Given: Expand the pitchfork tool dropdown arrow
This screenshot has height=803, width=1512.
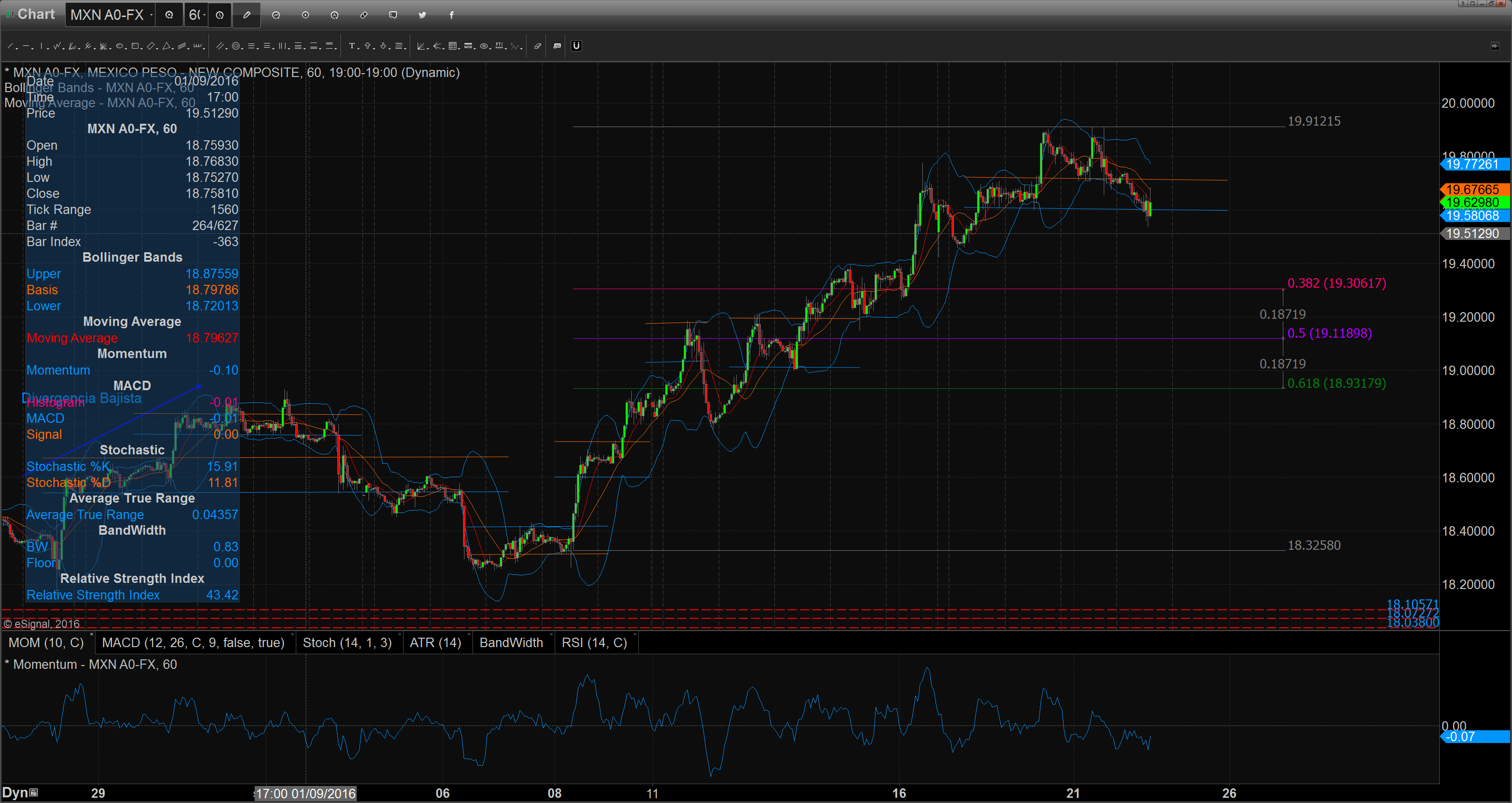Looking at the screenshot, I should click(95, 48).
